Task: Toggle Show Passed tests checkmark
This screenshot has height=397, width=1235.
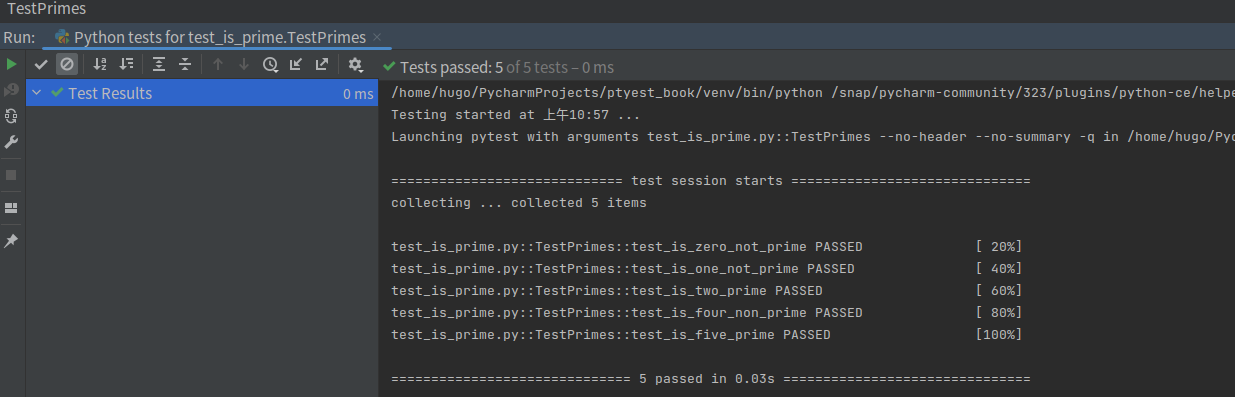Action: [x=41, y=65]
